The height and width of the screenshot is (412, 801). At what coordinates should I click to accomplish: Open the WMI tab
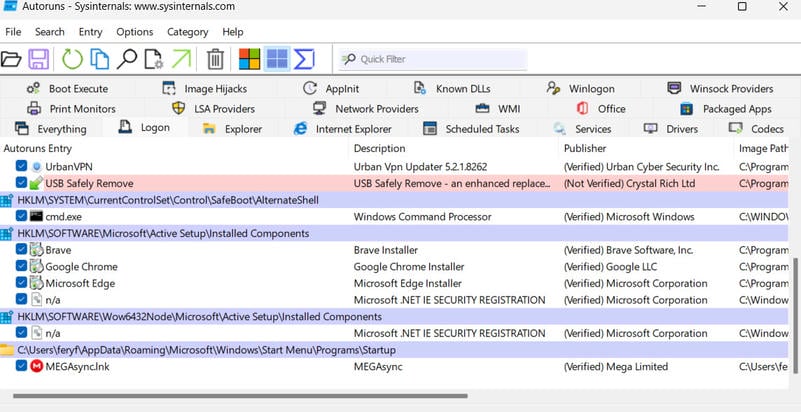[497, 109]
